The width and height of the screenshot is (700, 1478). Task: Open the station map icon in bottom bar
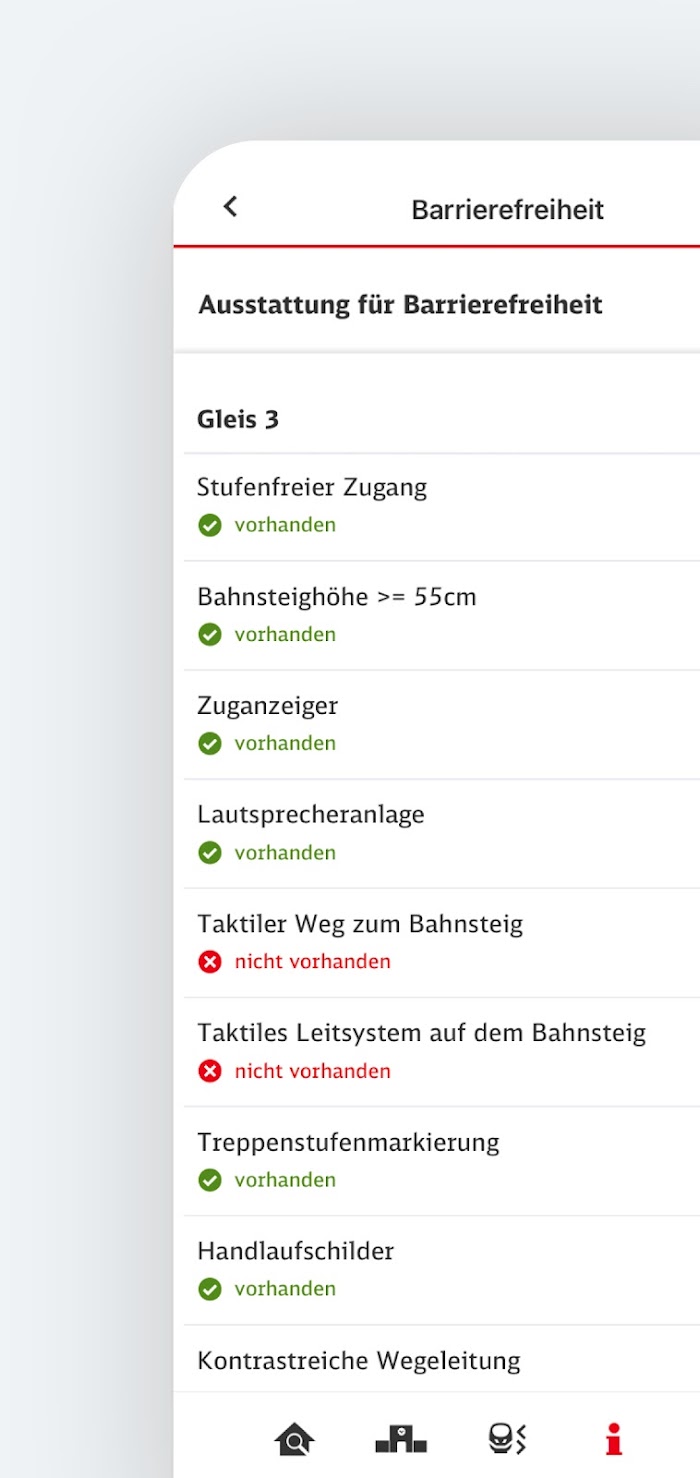pyautogui.click(x=401, y=1440)
